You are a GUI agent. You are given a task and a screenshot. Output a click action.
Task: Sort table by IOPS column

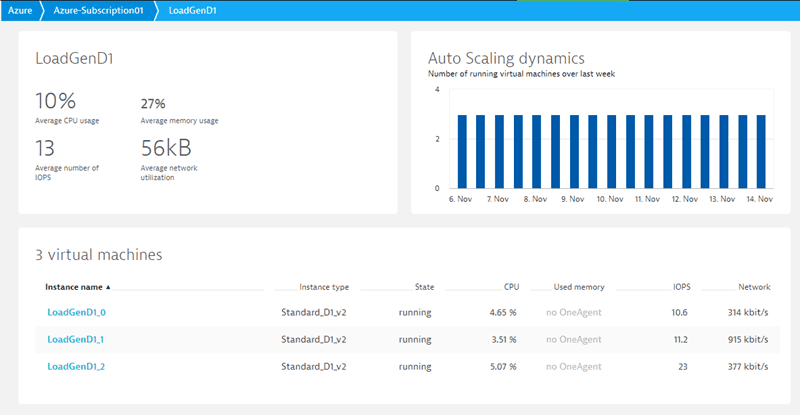coord(682,287)
